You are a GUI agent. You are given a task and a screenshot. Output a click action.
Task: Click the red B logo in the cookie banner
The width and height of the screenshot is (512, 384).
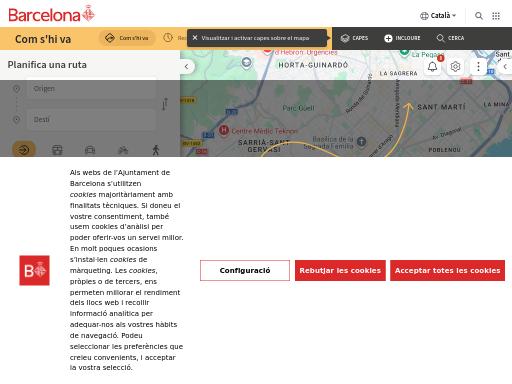(34, 270)
